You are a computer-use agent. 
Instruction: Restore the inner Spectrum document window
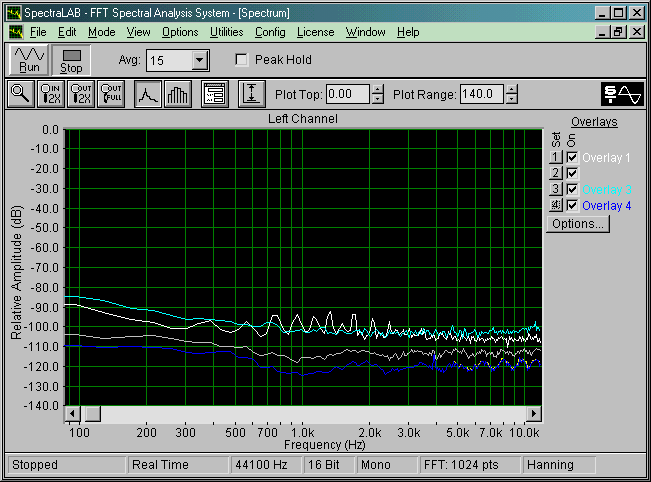[619, 32]
